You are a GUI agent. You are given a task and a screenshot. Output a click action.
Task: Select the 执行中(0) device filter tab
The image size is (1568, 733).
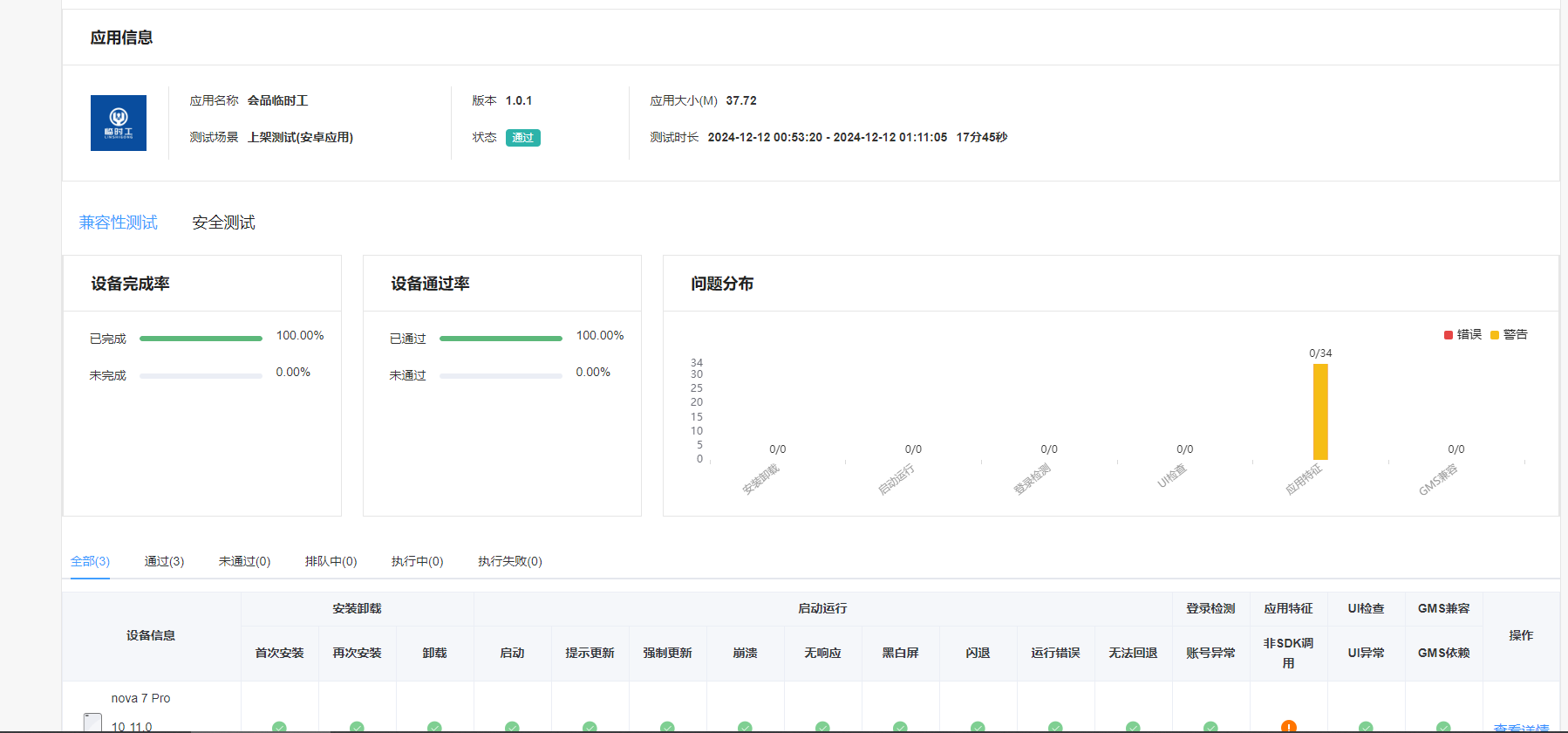tap(417, 561)
